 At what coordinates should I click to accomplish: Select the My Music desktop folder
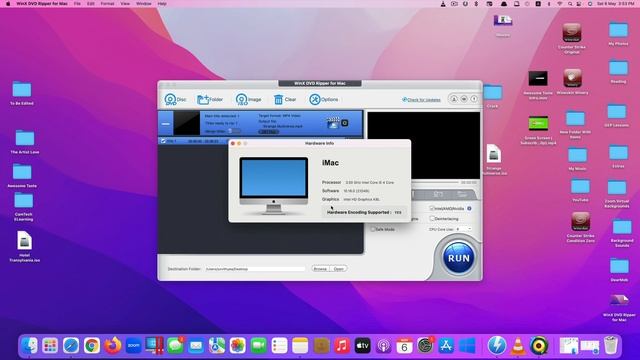[577, 159]
